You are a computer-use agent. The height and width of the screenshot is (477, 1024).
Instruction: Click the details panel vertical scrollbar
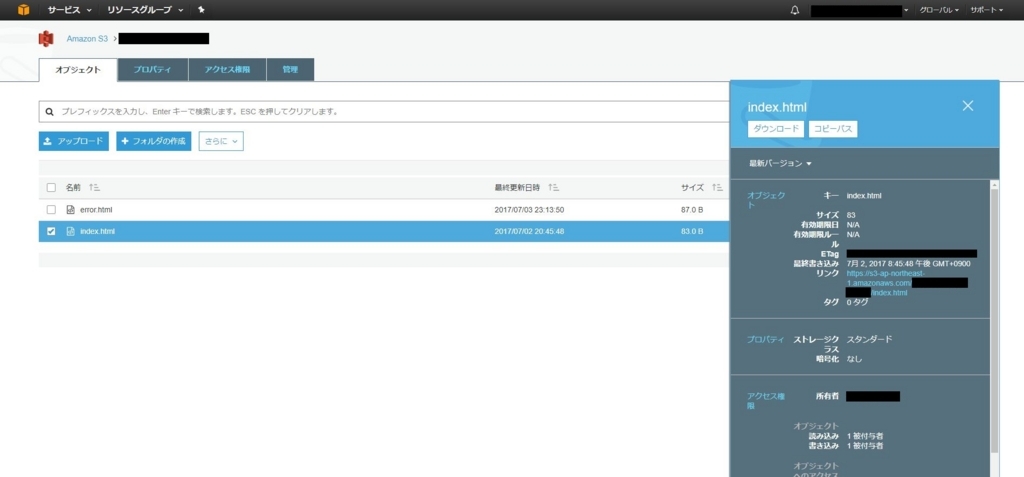(x=995, y=321)
